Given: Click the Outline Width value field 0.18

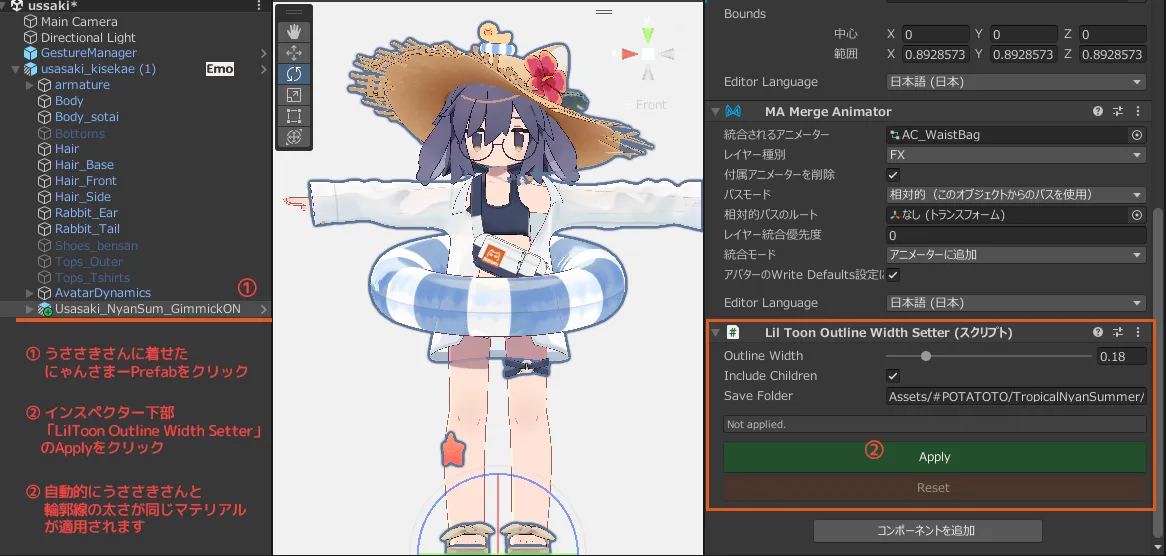Looking at the screenshot, I should click(1122, 356).
